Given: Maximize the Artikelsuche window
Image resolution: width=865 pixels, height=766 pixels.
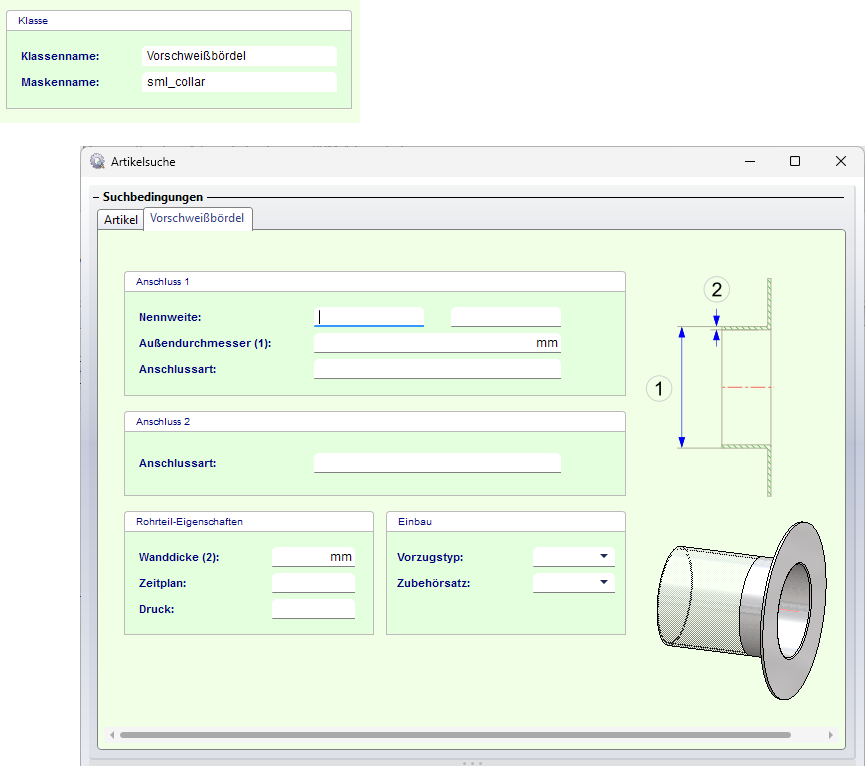Looking at the screenshot, I should click(x=795, y=161).
